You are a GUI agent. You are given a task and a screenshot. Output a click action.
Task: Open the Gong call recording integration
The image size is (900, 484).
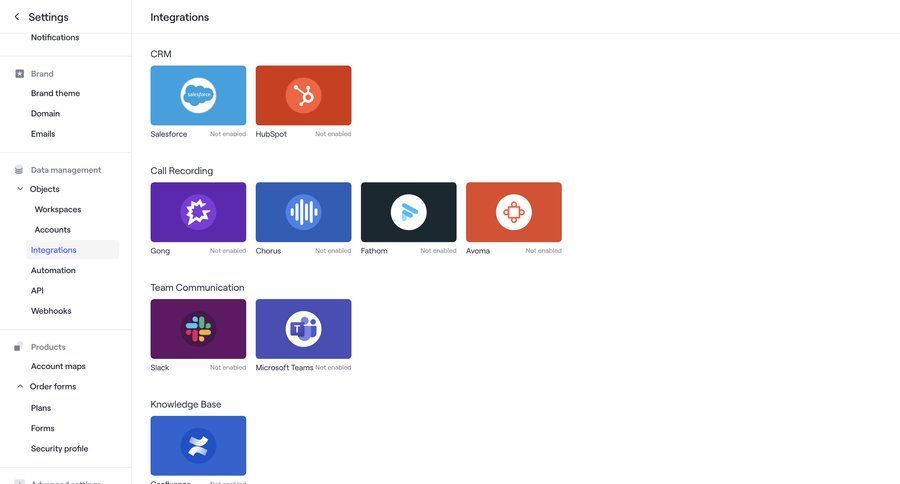pos(198,212)
